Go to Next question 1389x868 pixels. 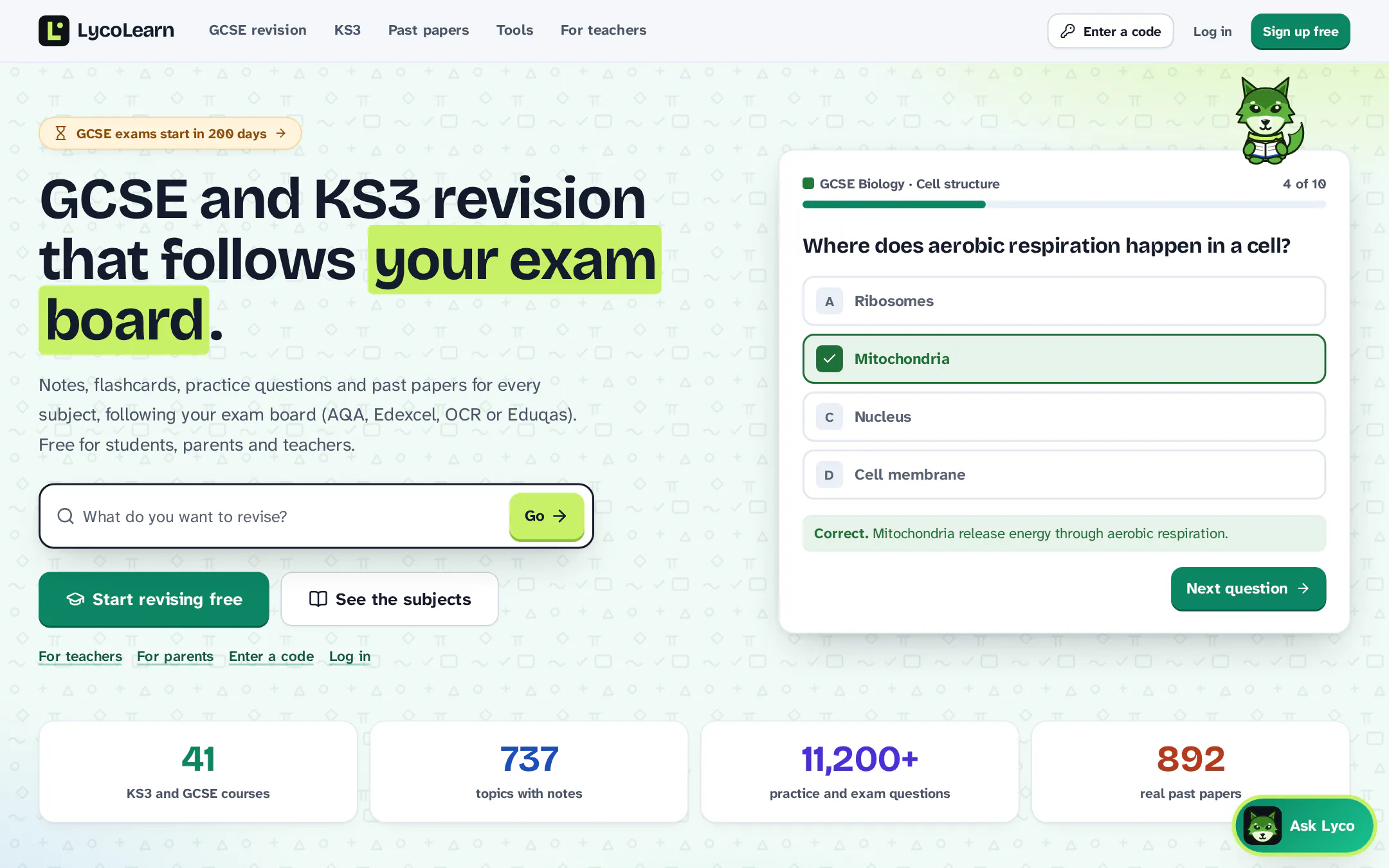[x=1248, y=588]
